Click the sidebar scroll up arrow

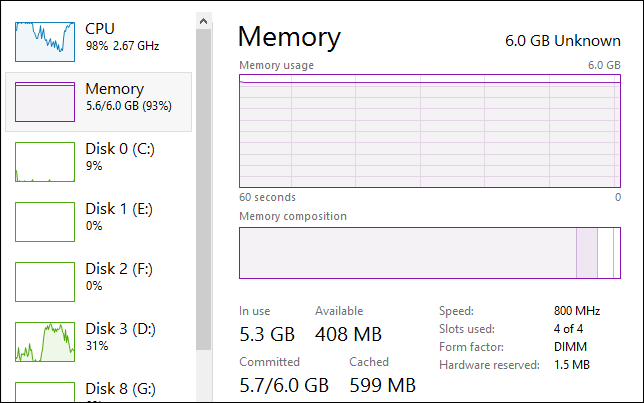pos(203,21)
